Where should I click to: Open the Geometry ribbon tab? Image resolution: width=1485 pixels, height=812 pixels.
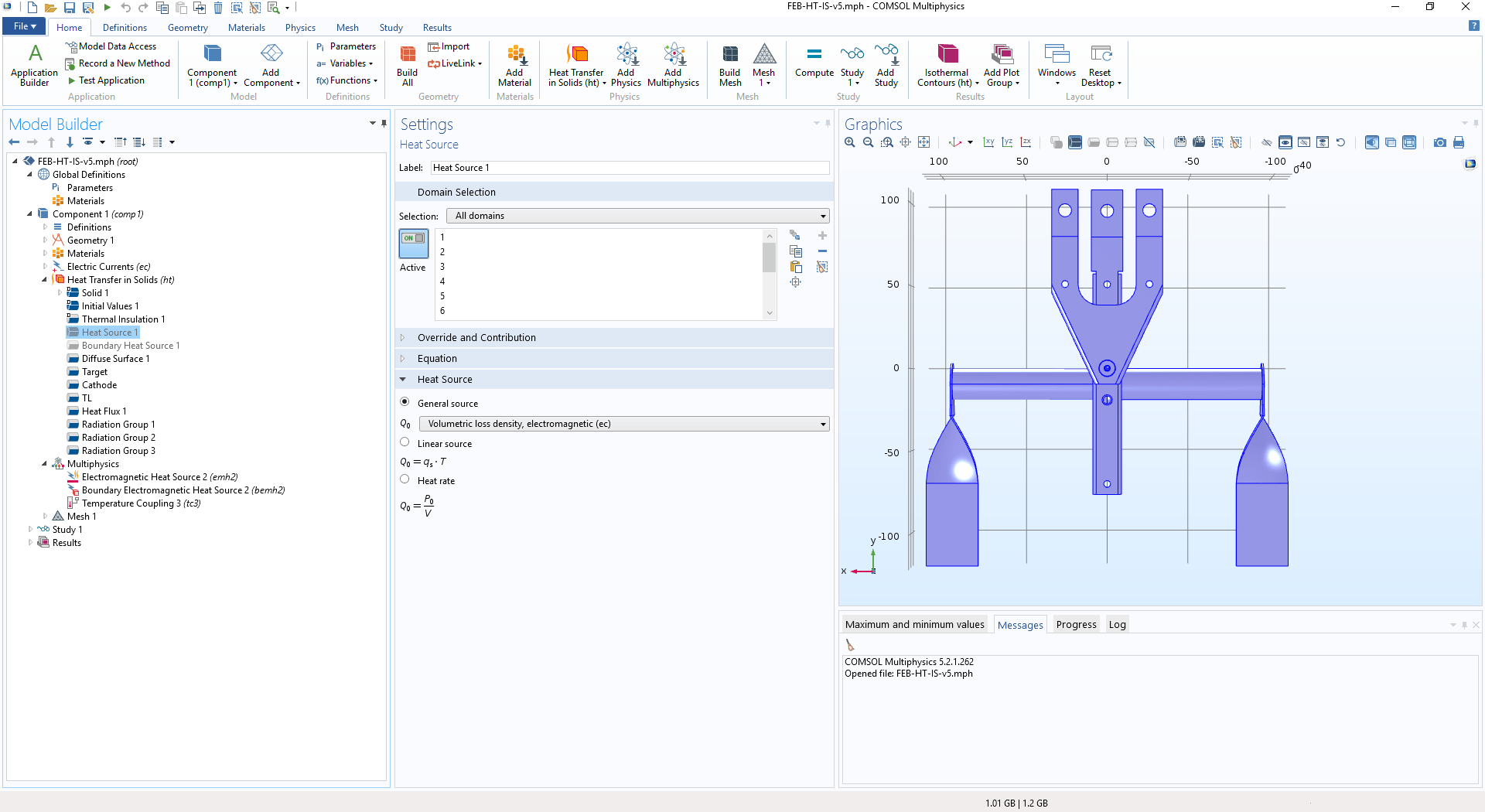point(188,28)
